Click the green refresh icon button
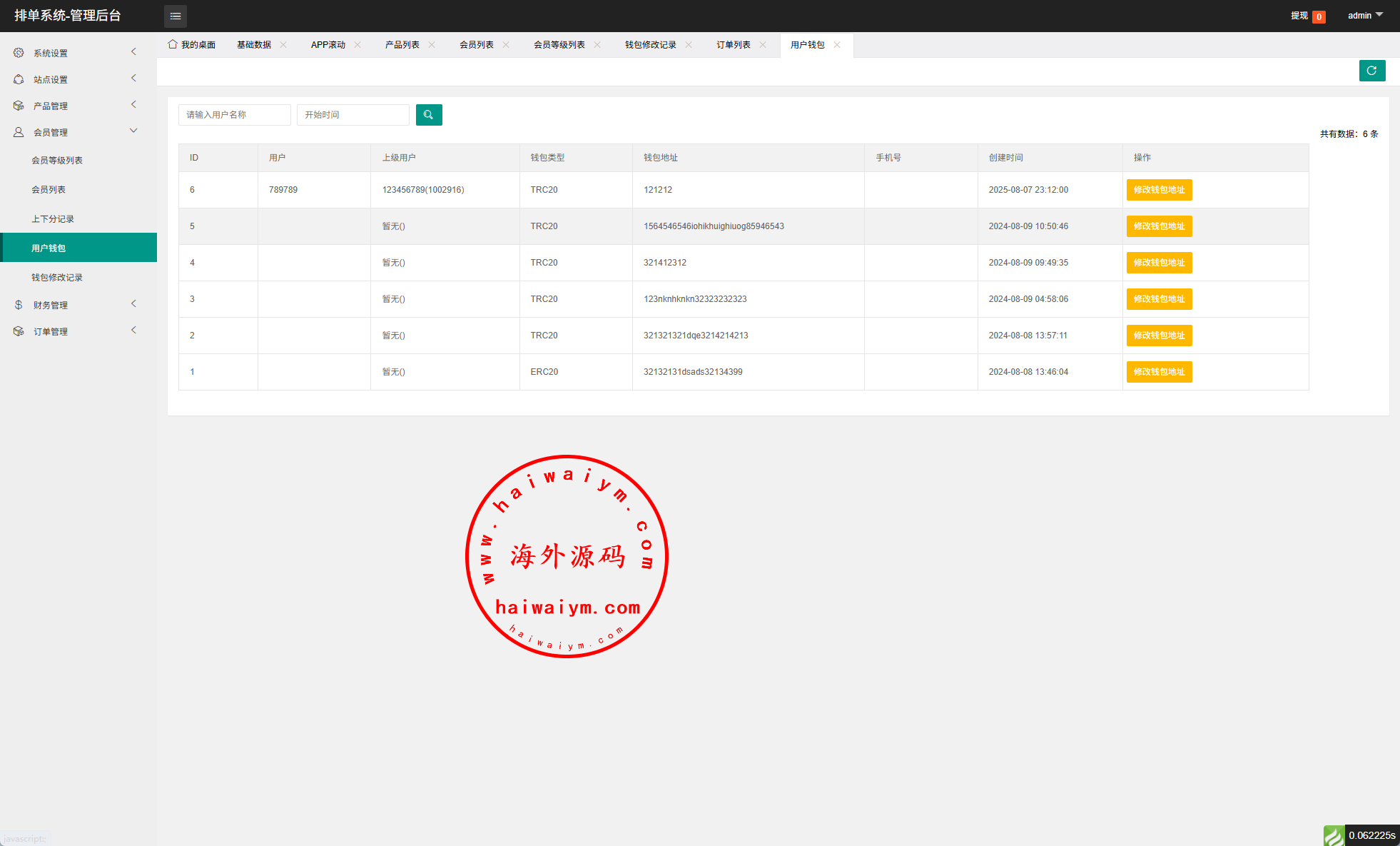 click(1371, 71)
